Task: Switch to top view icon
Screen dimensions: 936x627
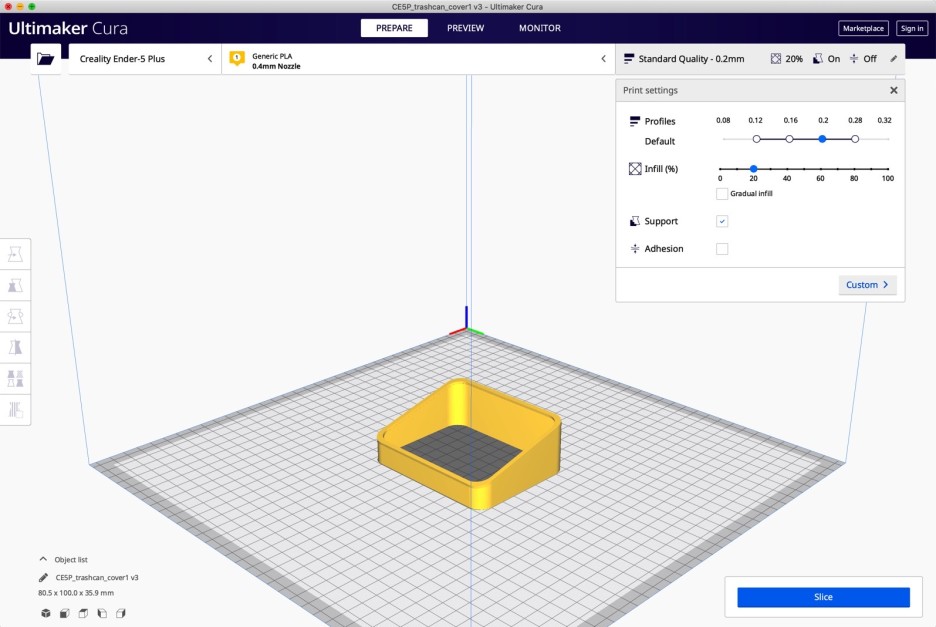Action: click(x=84, y=613)
